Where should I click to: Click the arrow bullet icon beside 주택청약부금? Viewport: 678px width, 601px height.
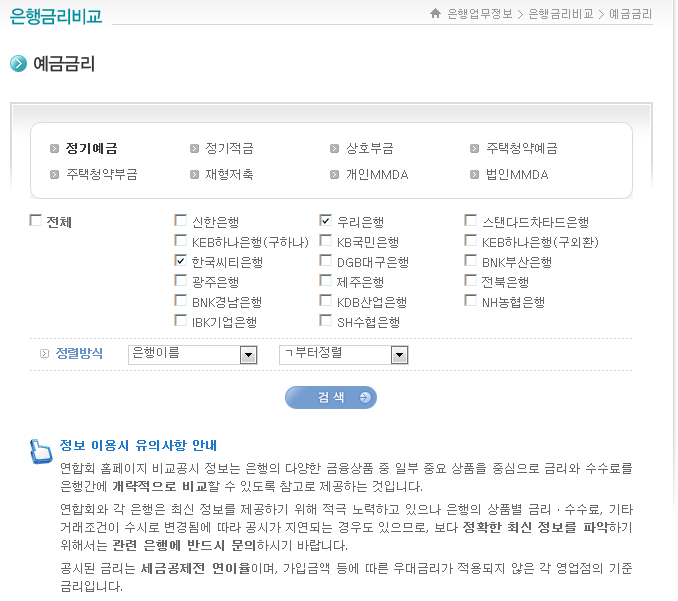point(54,175)
